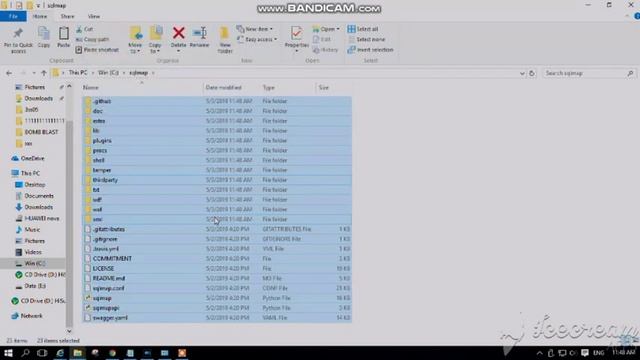This screenshot has width=640, height=360.
Task: Select the thirdparty folder
Action: pos(217,180)
